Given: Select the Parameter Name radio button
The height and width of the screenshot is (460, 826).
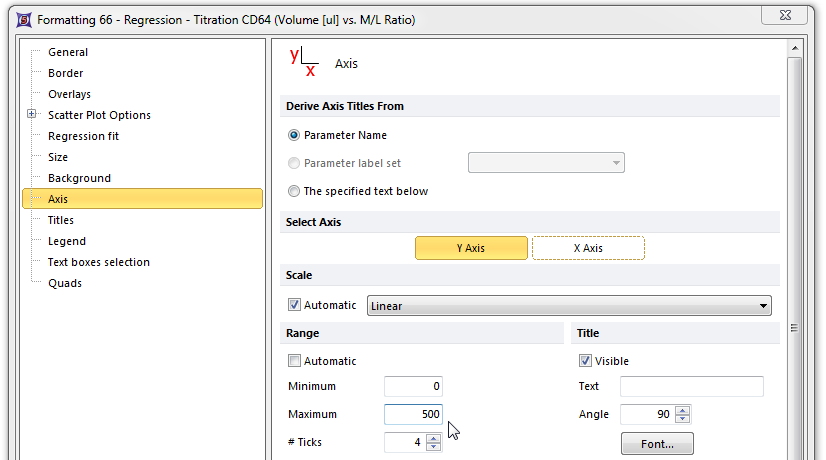Looking at the screenshot, I should tap(294, 135).
